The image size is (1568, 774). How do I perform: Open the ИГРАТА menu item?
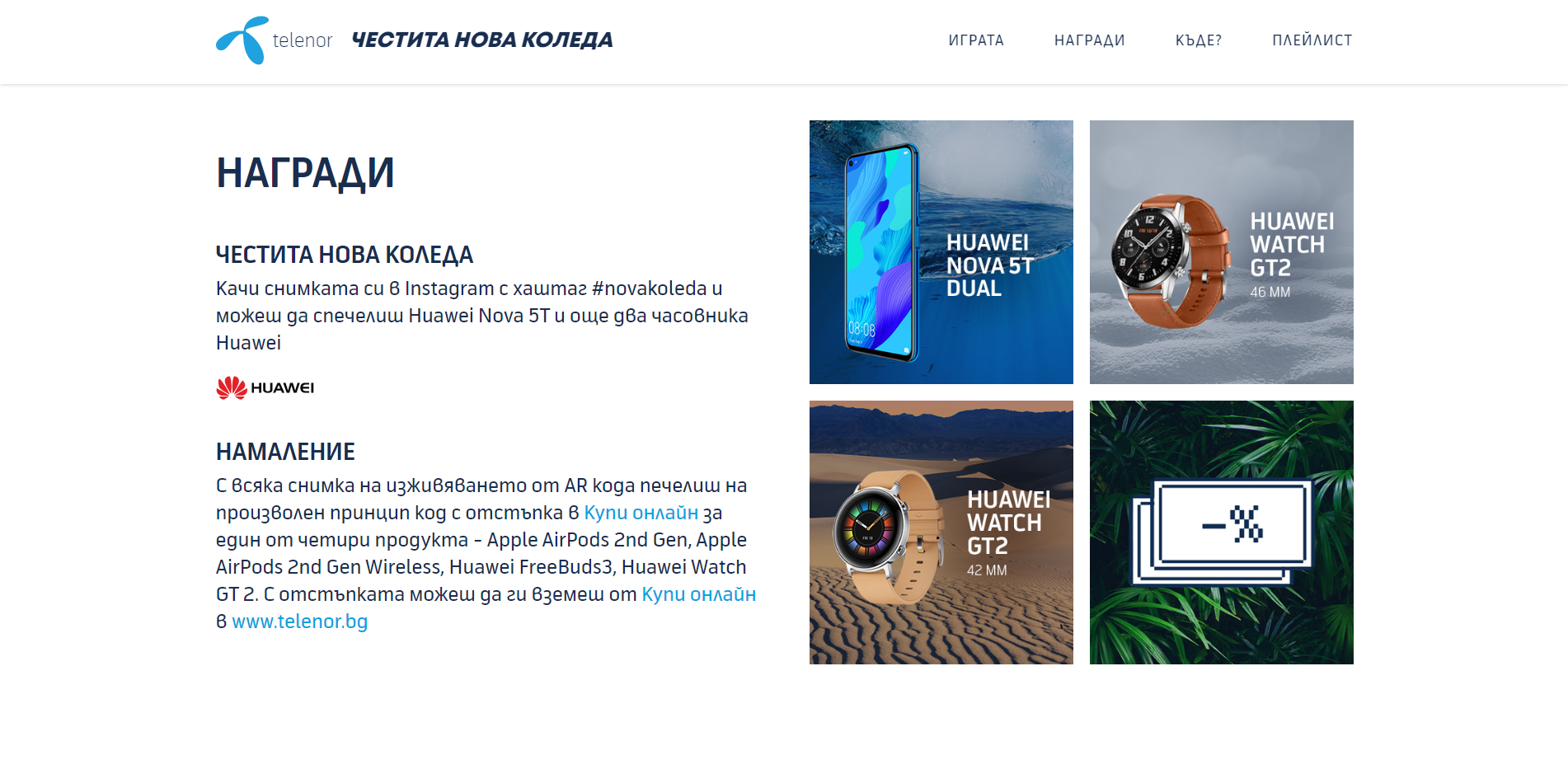pyautogui.click(x=976, y=40)
